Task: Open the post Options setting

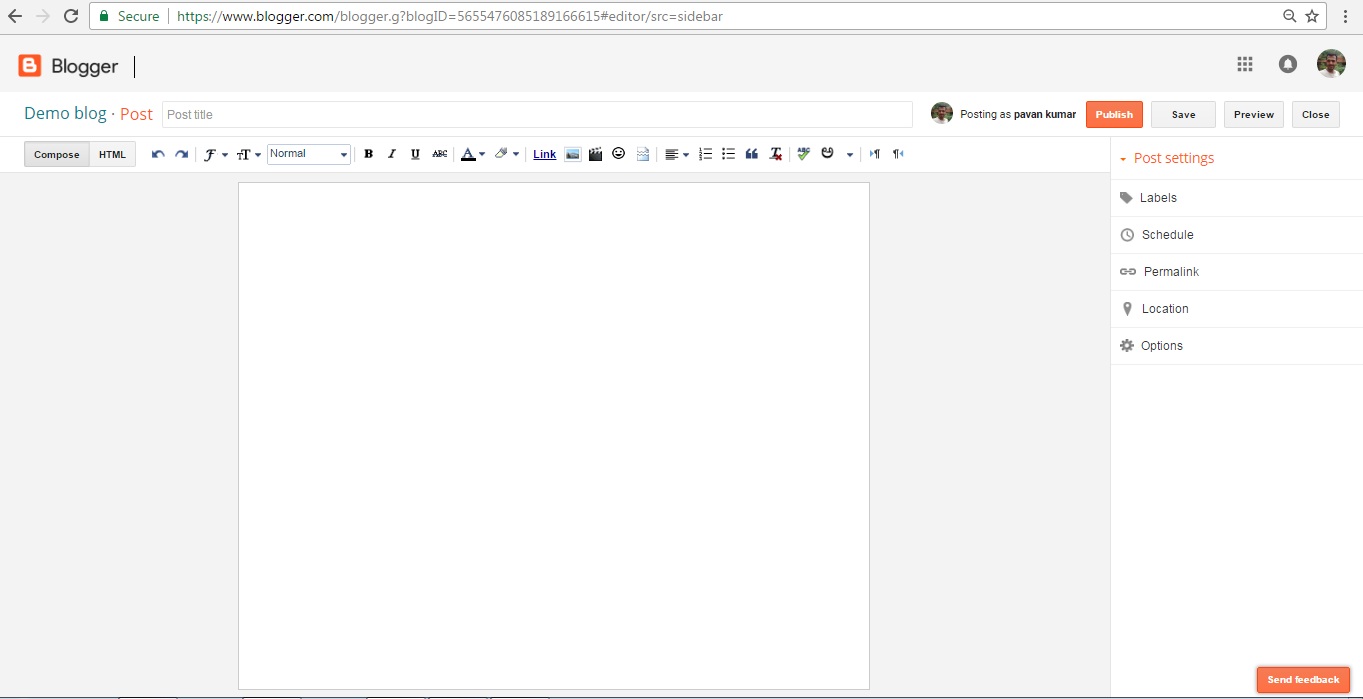Action: point(1237,346)
